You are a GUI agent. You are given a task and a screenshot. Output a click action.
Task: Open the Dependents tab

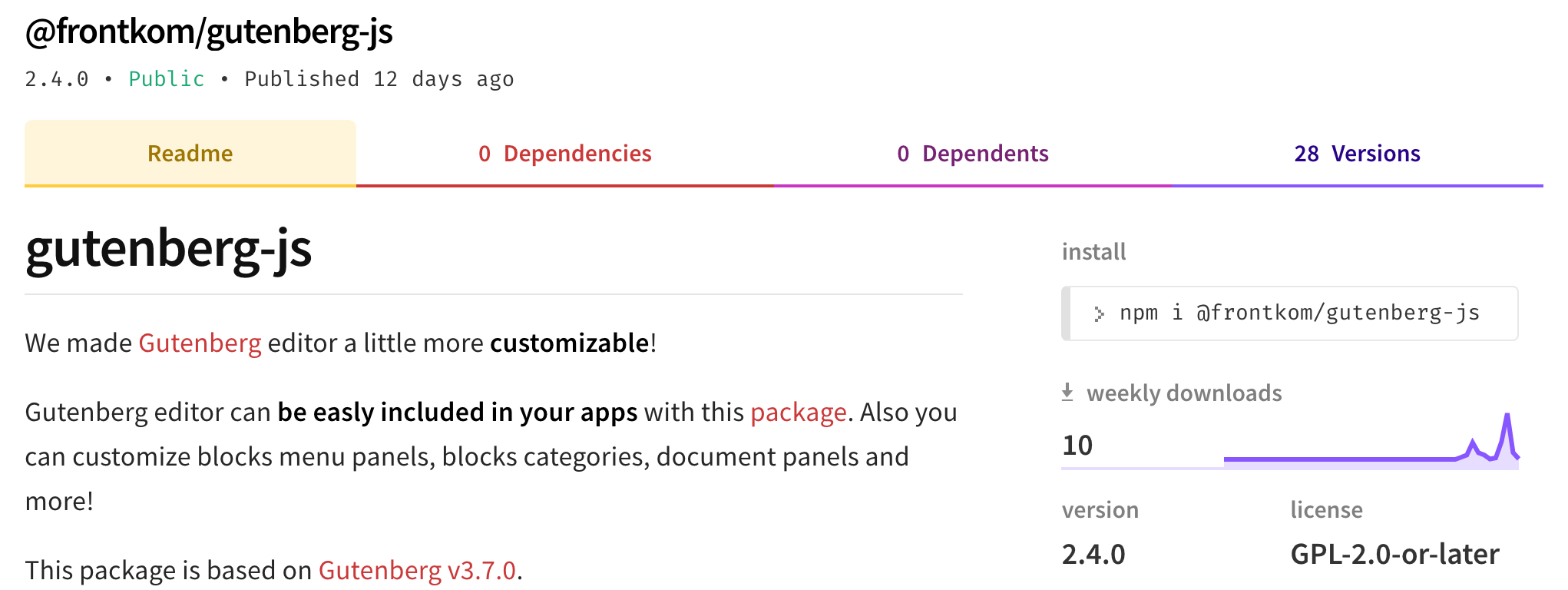pos(972,153)
